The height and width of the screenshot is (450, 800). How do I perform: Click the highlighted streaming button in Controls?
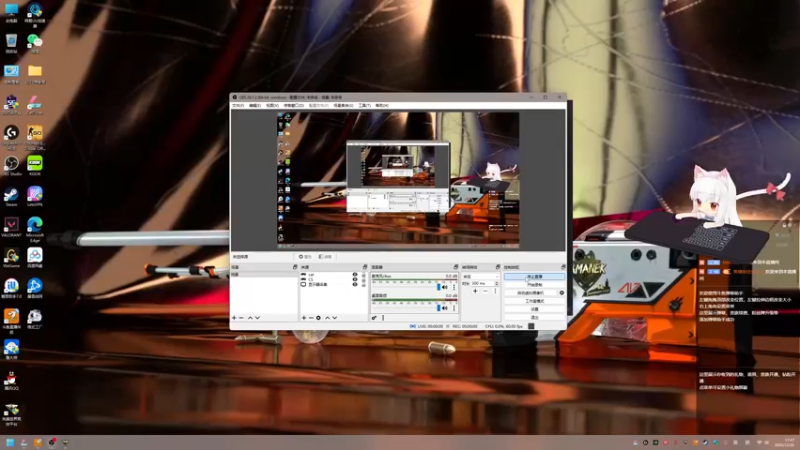click(x=534, y=277)
